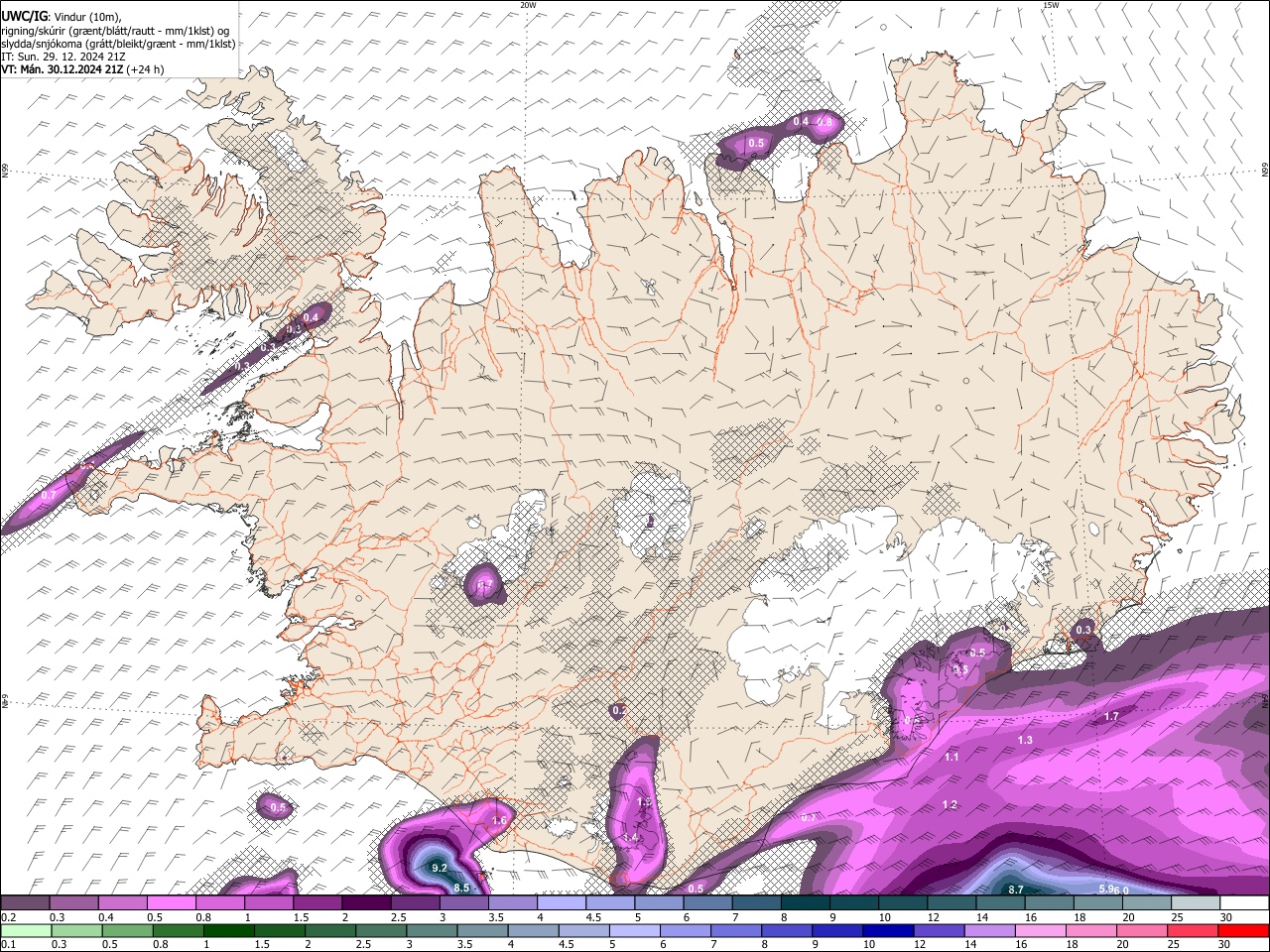Click the '1.3' precipitation value on the map
The image size is (1270, 952).
[1025, 740]
